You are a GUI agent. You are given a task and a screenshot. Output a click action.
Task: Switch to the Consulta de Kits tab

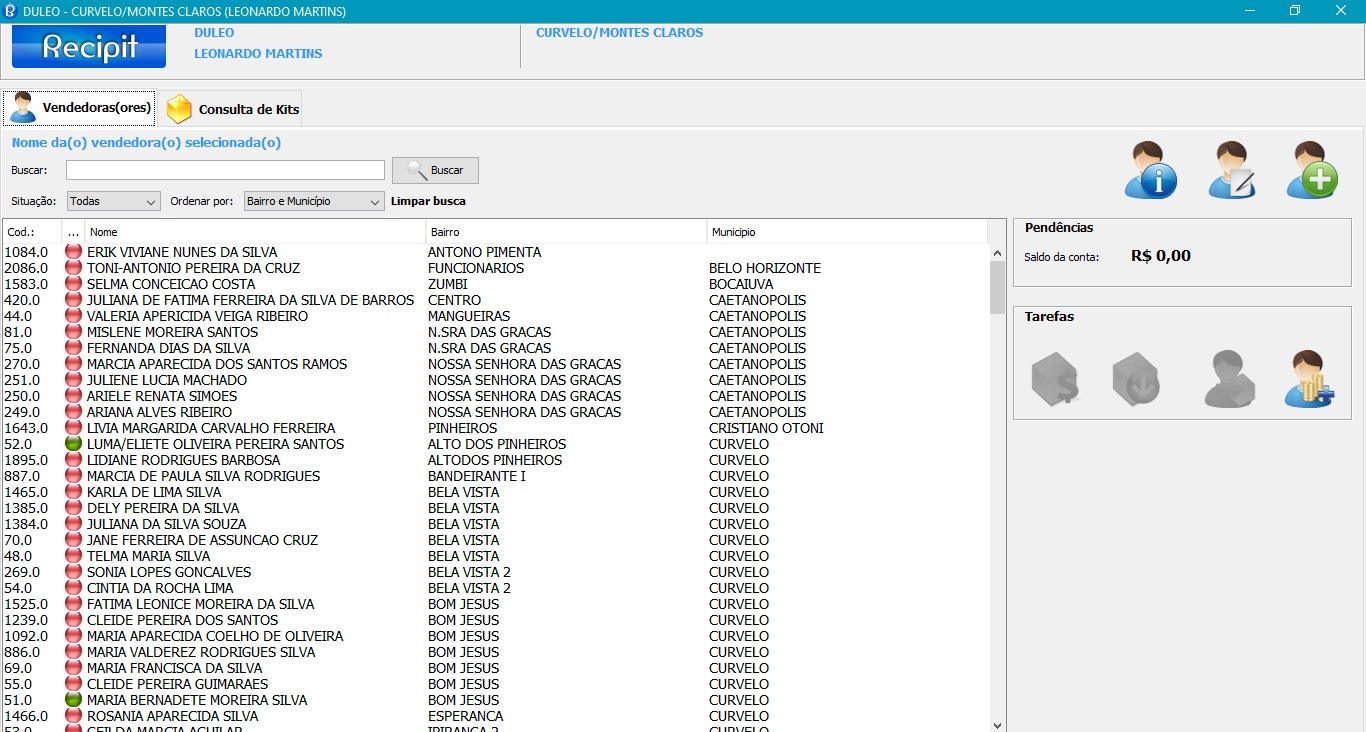(x=233, y=109)
